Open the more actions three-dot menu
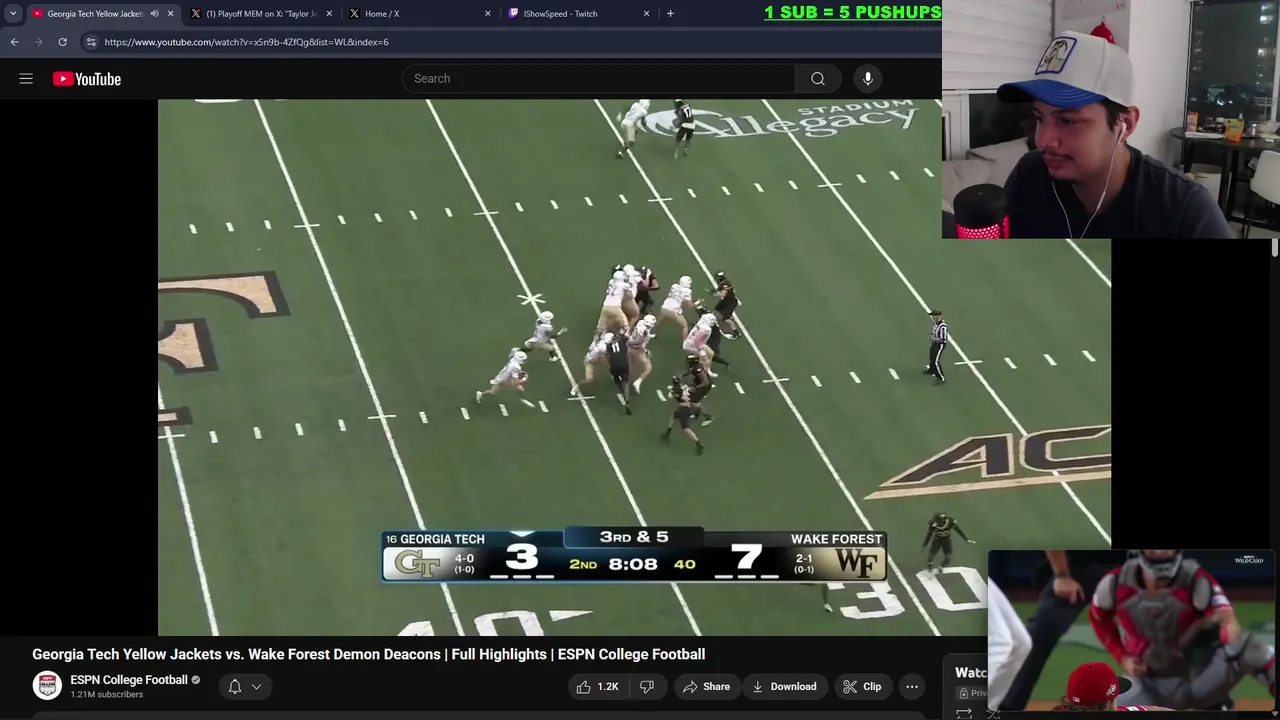1280x720 pixels. (912, 687)
